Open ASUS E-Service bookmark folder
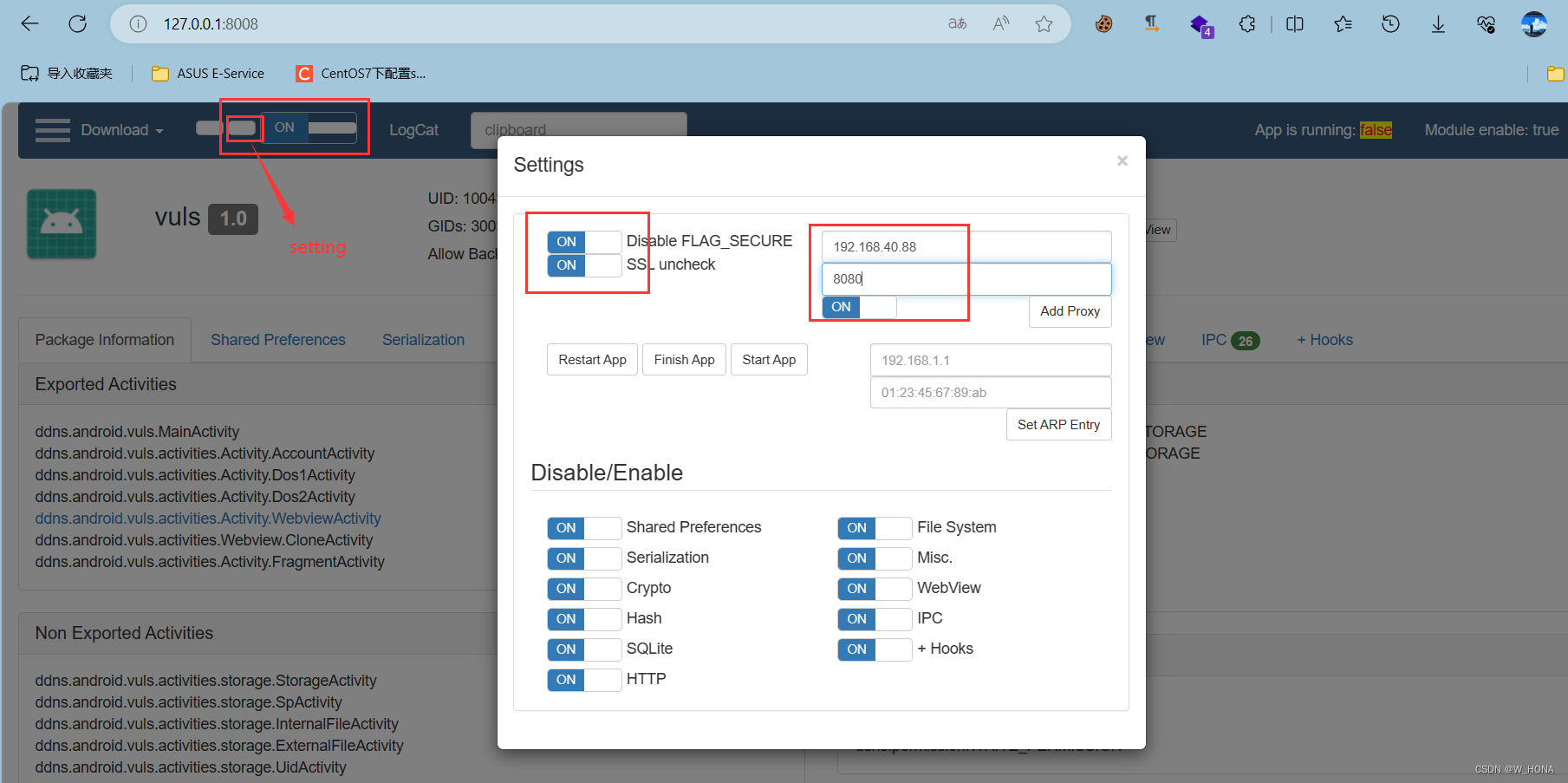Viewport: 1568px width, 783px height. coord(208,74)
